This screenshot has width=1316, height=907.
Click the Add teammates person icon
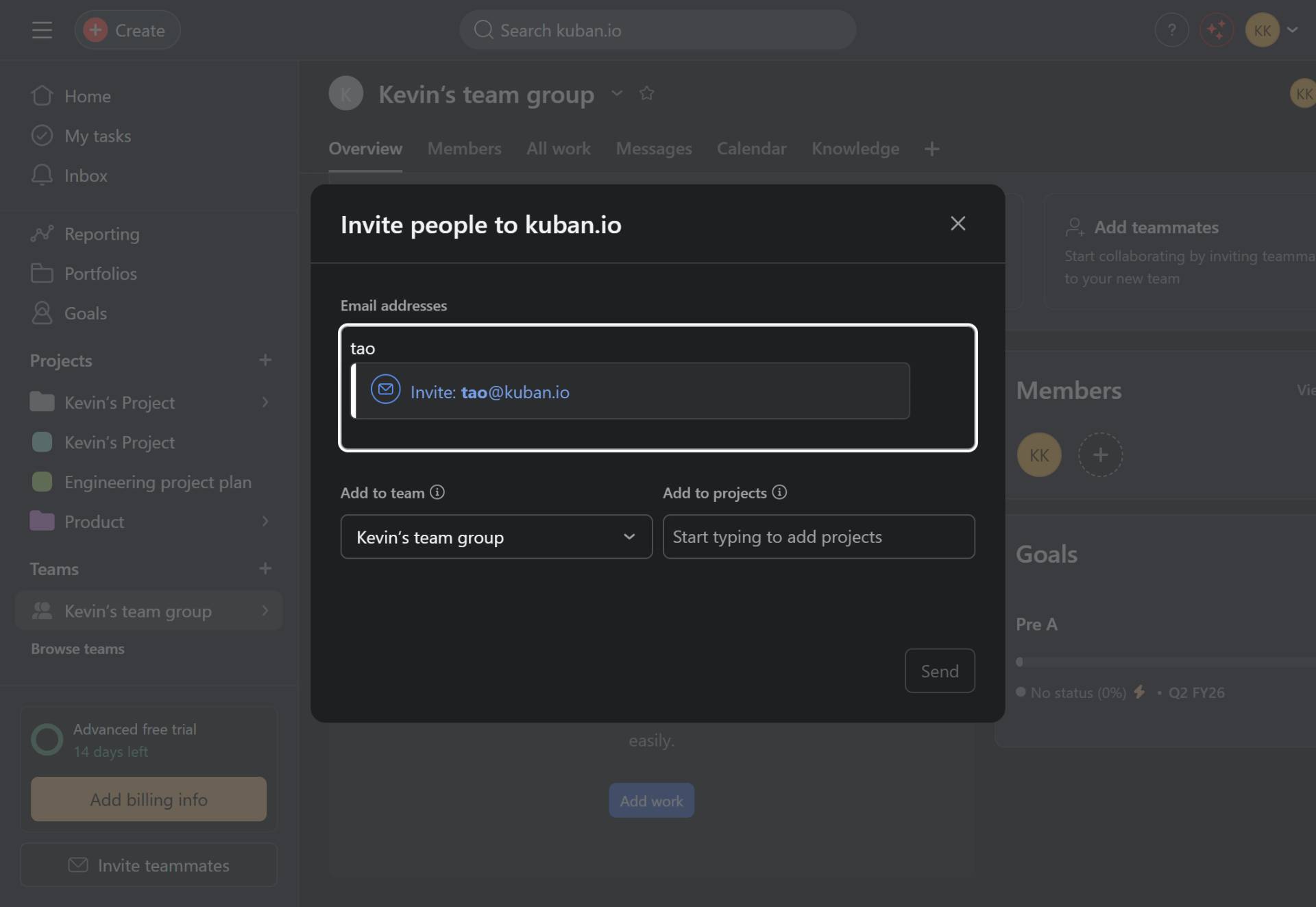[1075, 227]
